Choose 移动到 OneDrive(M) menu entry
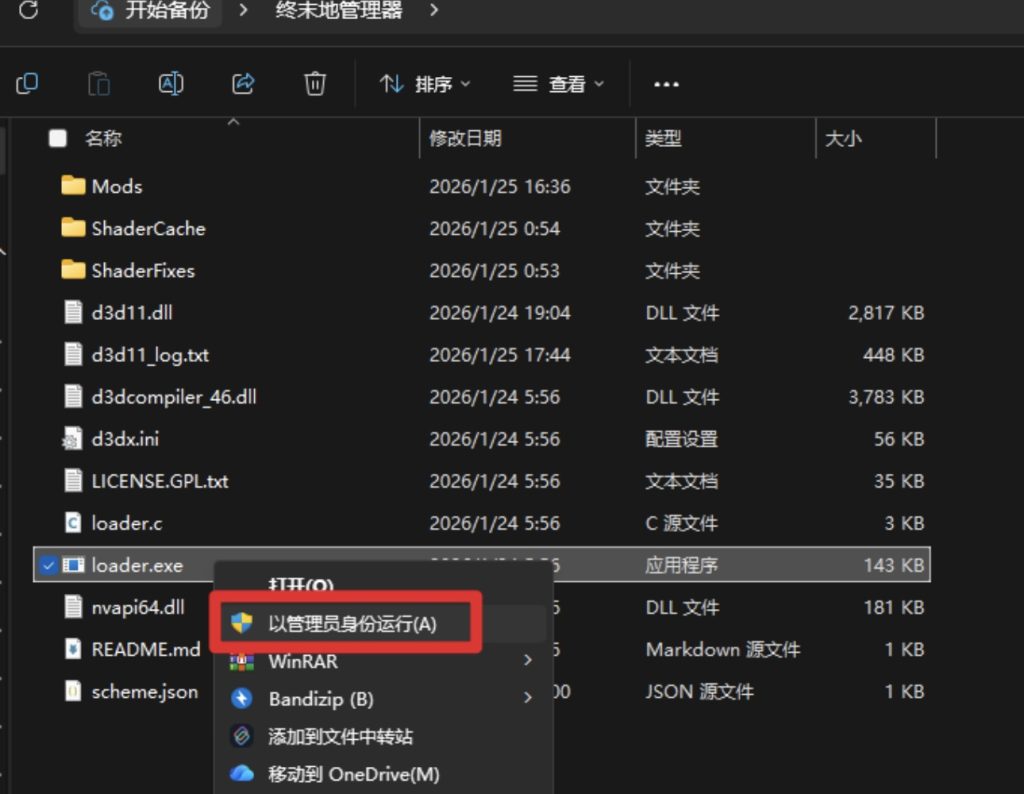Viewport: 1024px width, 794px height. coord(353,774)
